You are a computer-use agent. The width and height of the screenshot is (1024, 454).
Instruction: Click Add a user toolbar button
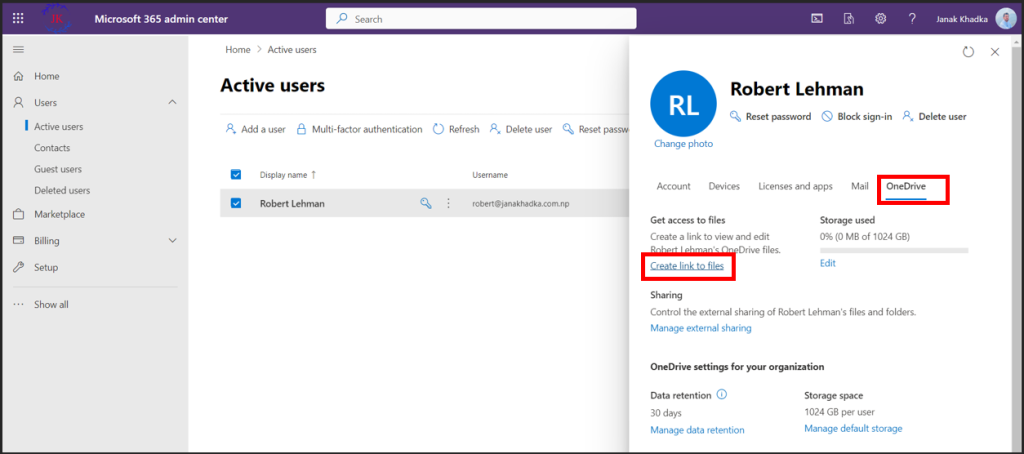[255, 129]
